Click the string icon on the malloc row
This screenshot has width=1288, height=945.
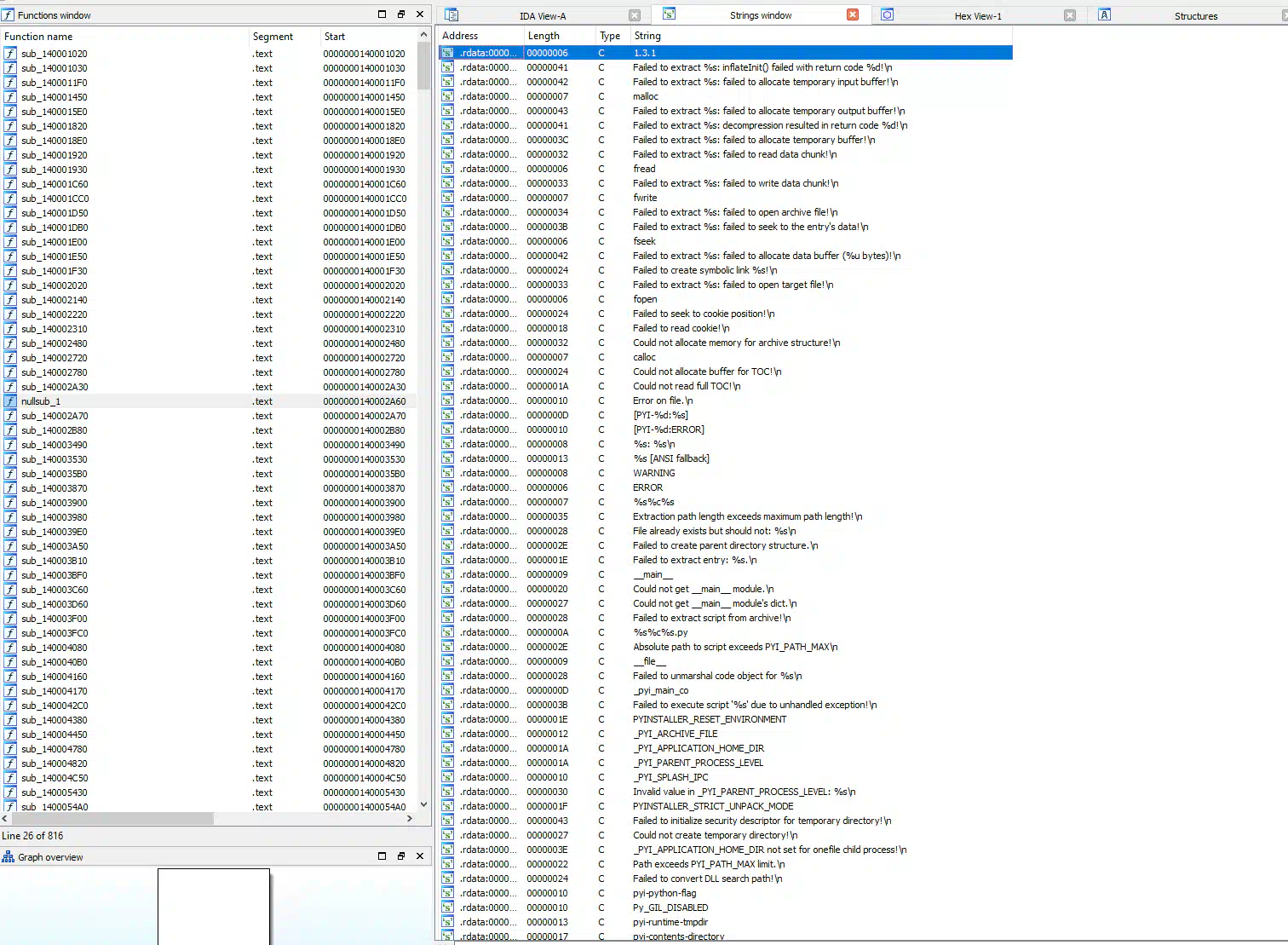pyautogui.click(x=447, y=96)
